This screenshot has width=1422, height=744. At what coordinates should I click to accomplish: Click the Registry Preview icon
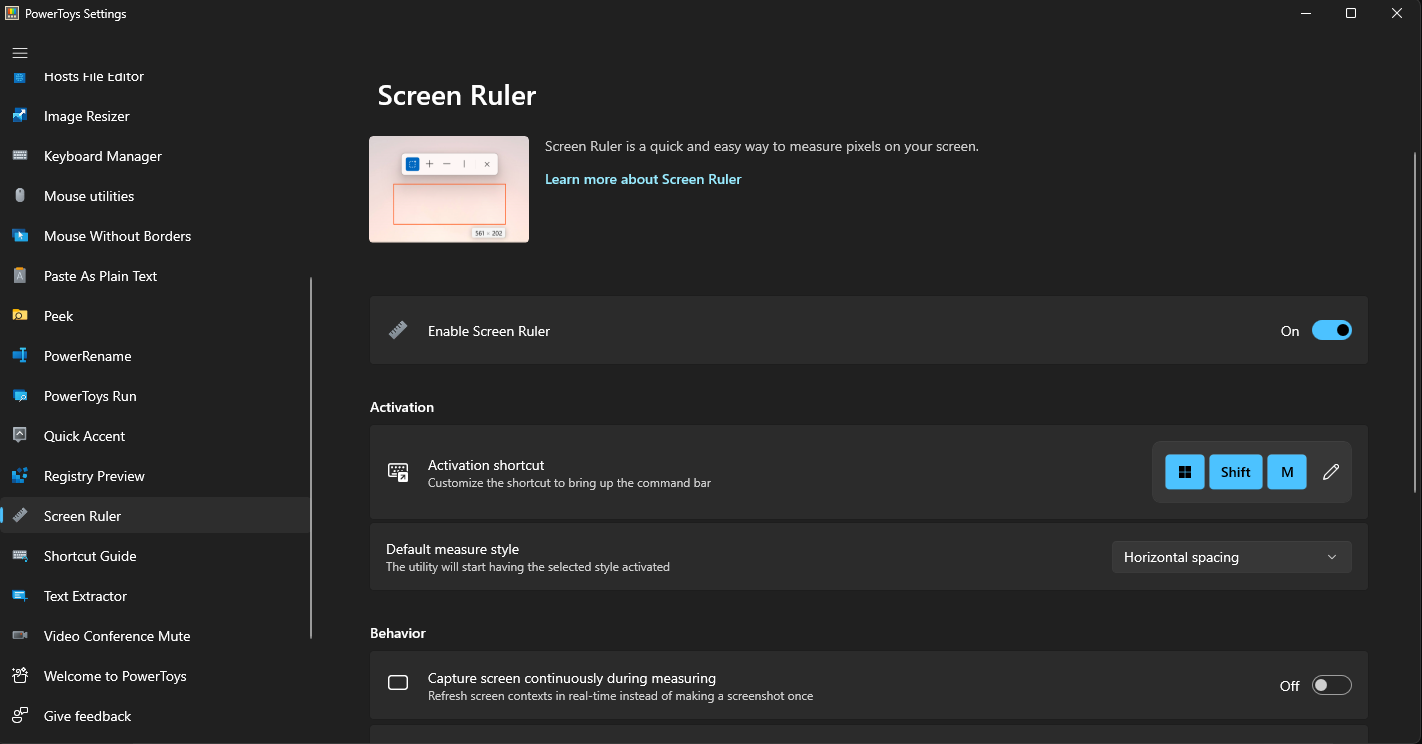pyautogui.click(x=20, y=476)
